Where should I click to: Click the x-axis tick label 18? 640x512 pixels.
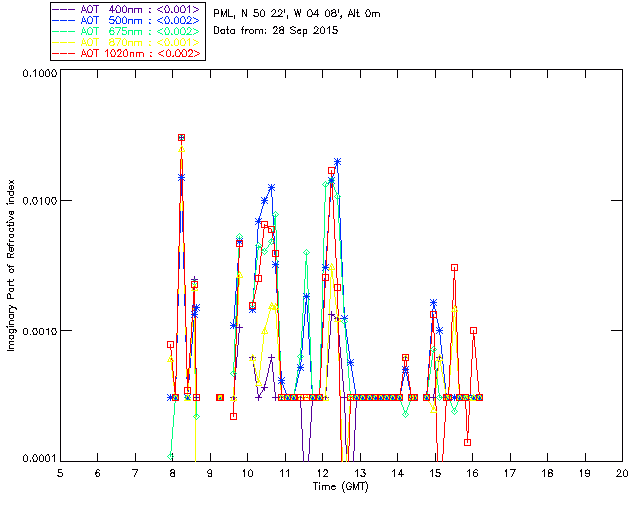tap(547, 473)
